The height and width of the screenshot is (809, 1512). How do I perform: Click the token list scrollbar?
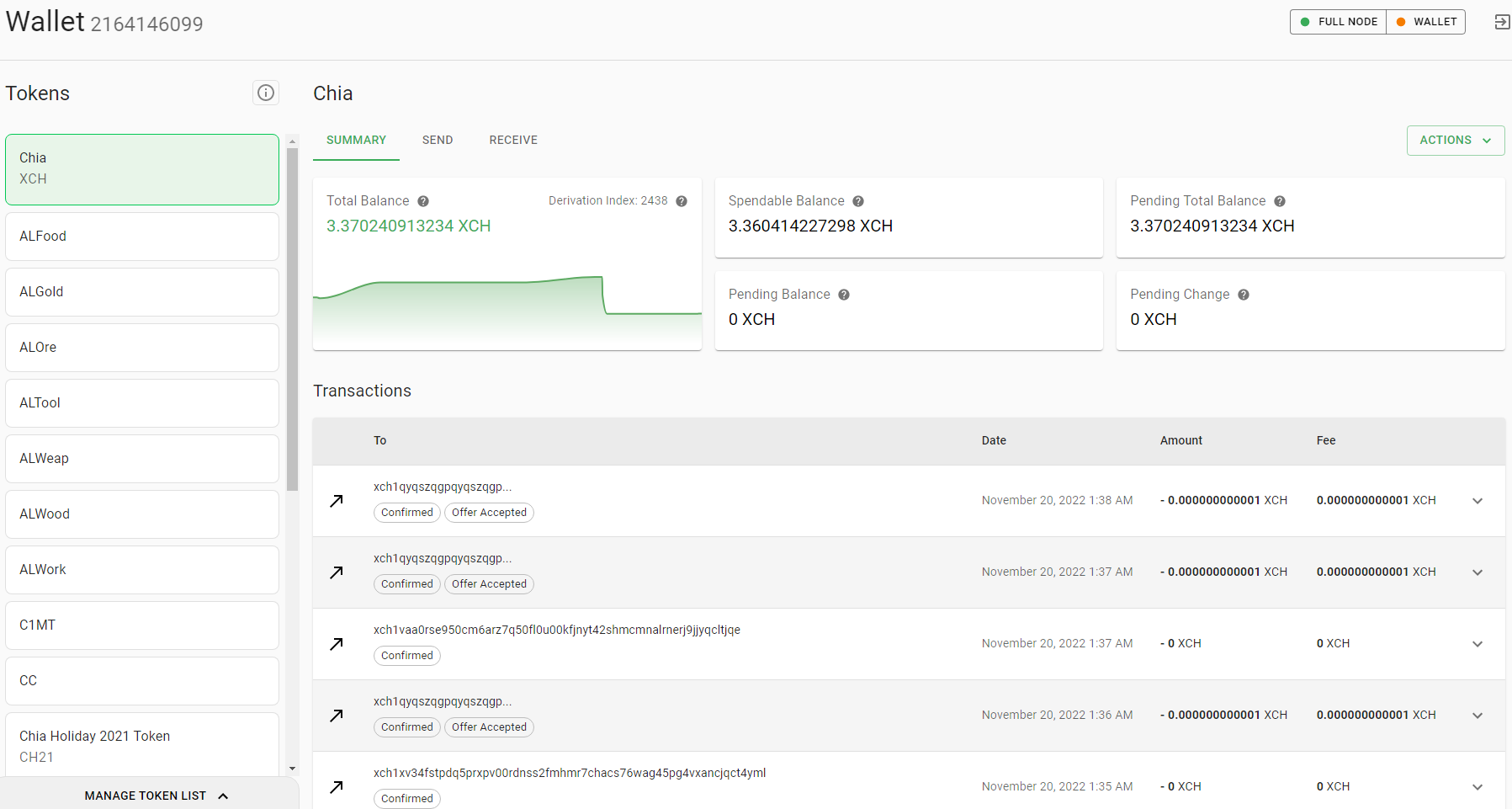pos(292,311)
